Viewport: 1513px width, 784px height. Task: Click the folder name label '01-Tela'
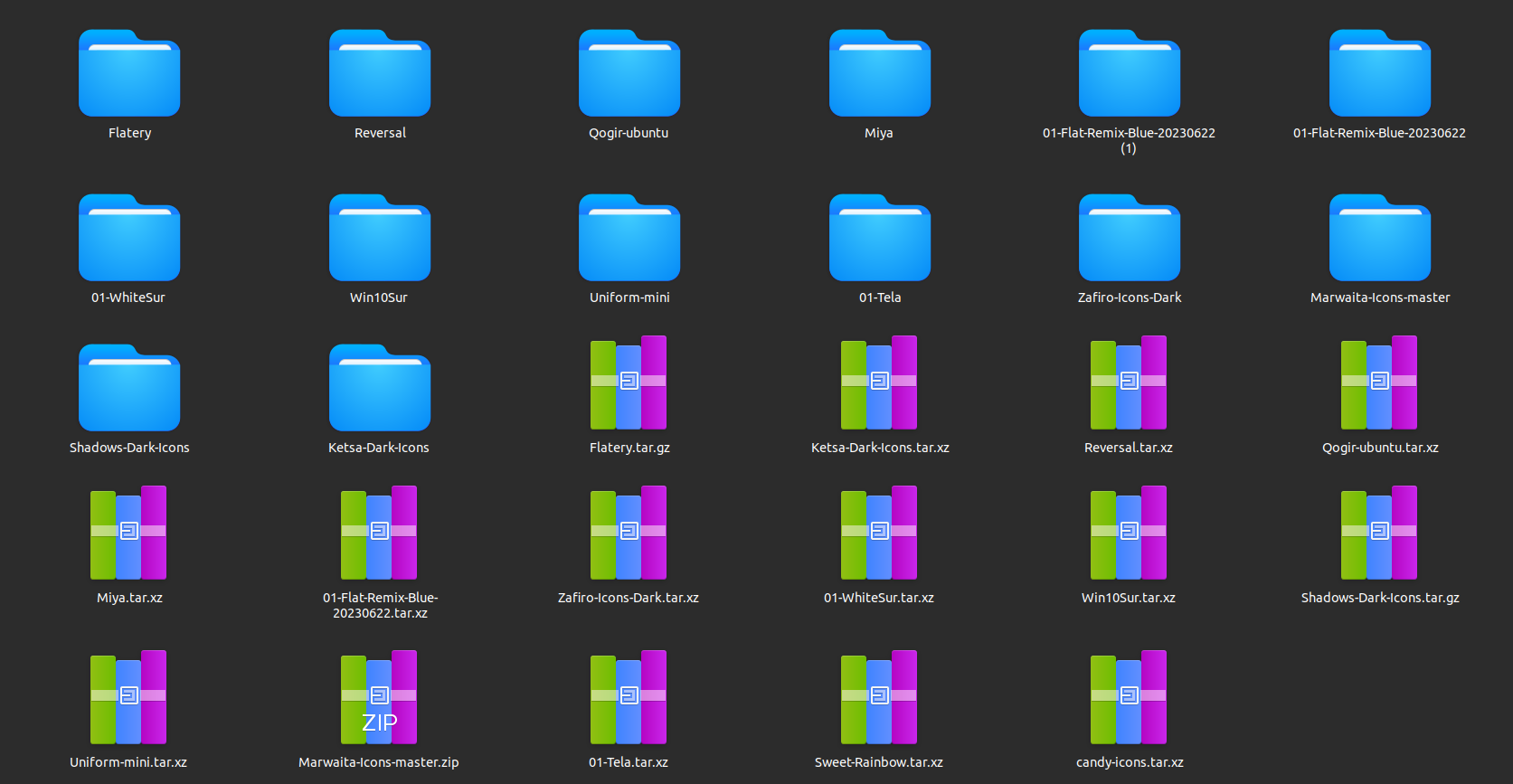tap(880, 298)
